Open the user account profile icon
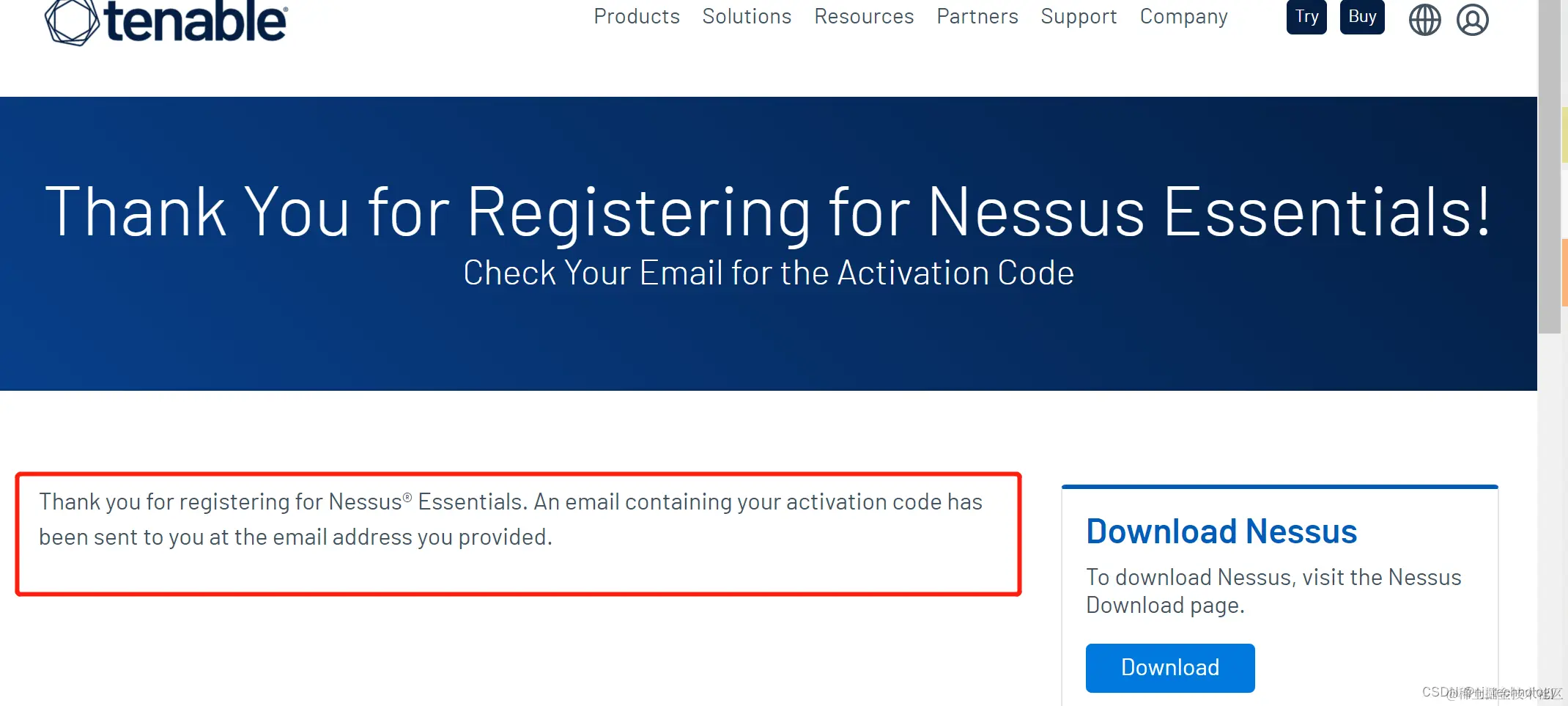The height and width of the screenshot is (706, 1568). pyautogui.click(x=1472, y=20)
